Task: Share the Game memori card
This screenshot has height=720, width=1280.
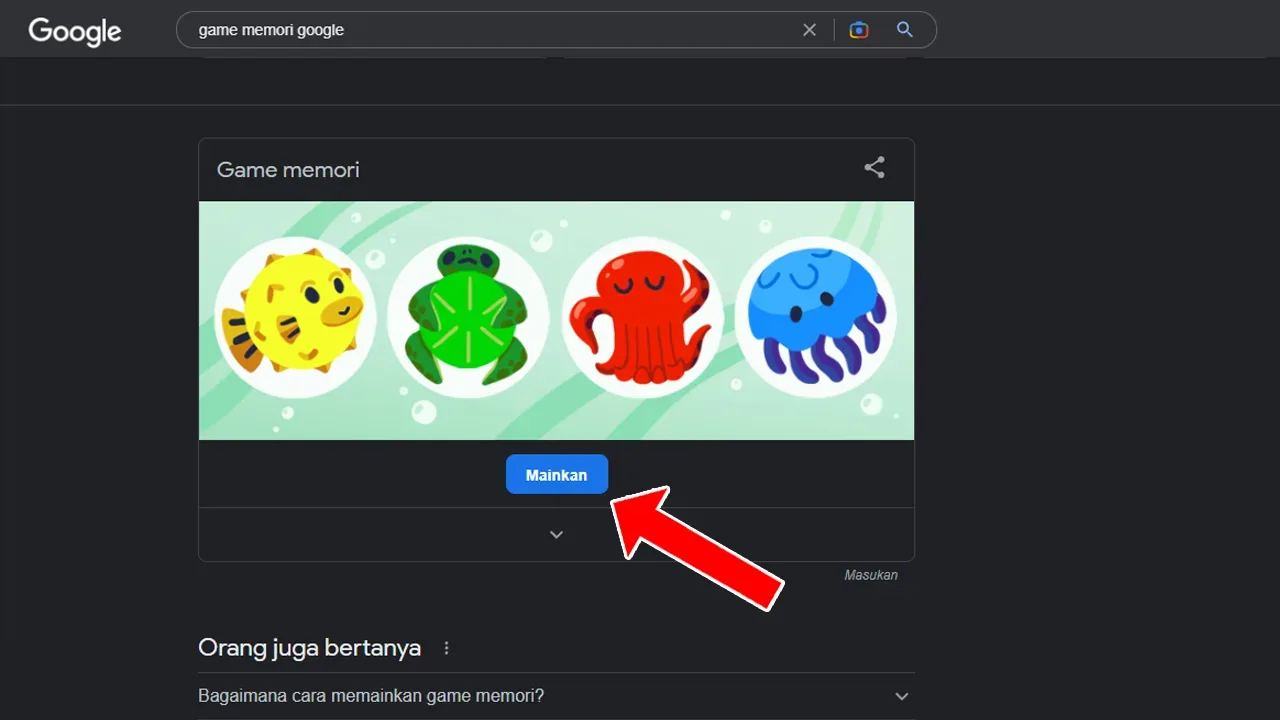Action: pos(875,168)
